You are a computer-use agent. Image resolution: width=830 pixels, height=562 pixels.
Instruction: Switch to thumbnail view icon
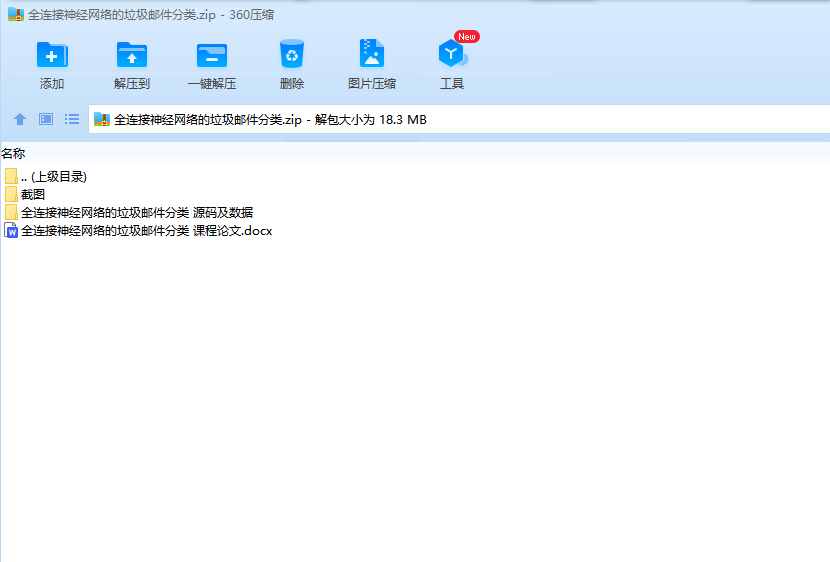click(46, 119)
